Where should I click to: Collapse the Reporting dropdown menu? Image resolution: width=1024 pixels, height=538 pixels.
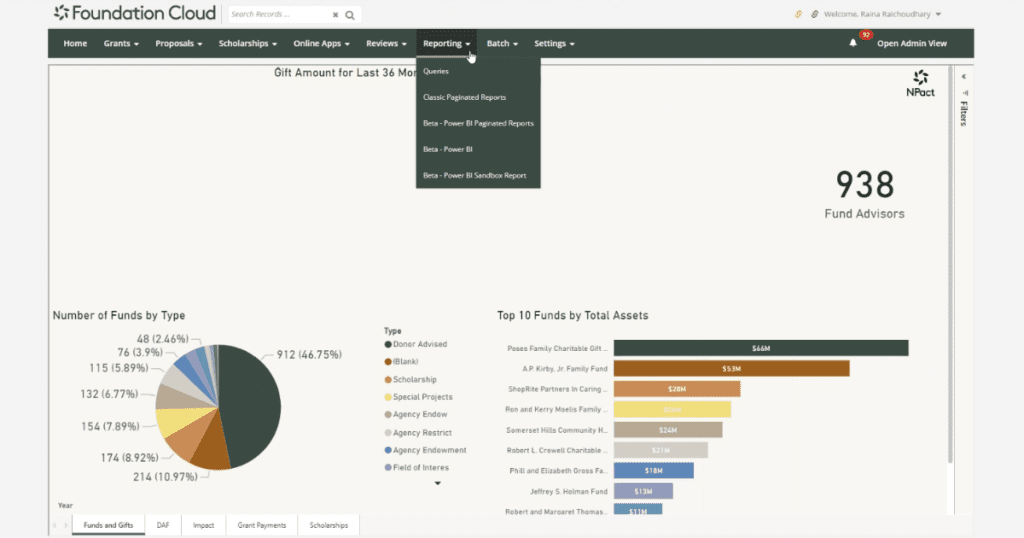(446, 43)
